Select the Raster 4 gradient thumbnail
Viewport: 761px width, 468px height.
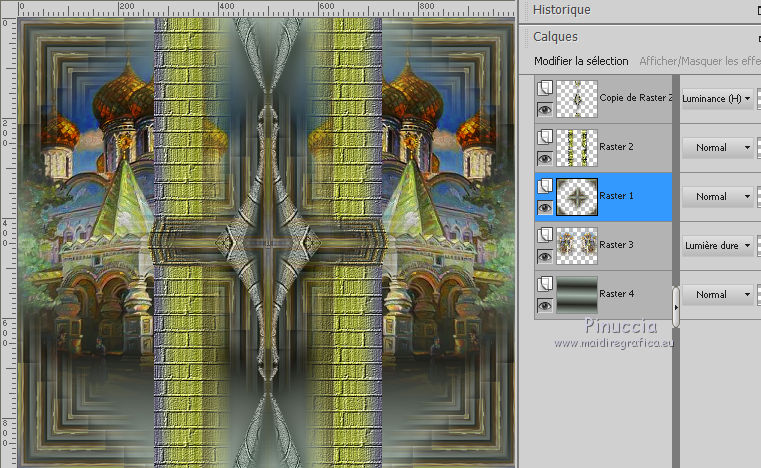[x=577, y=295]
